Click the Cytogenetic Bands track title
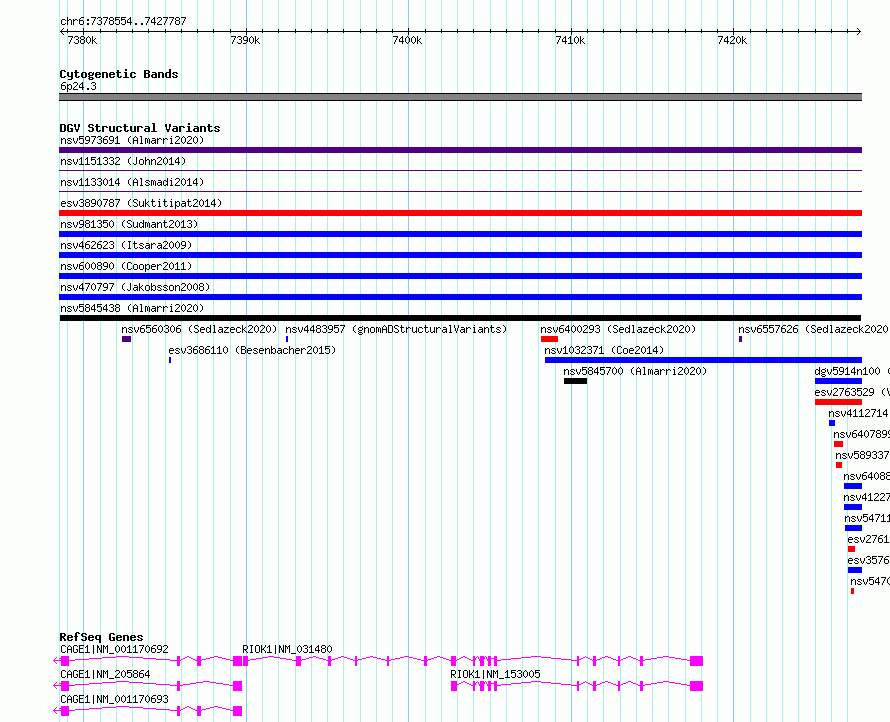This screenshot has width=890, height=722. [119, 74]
